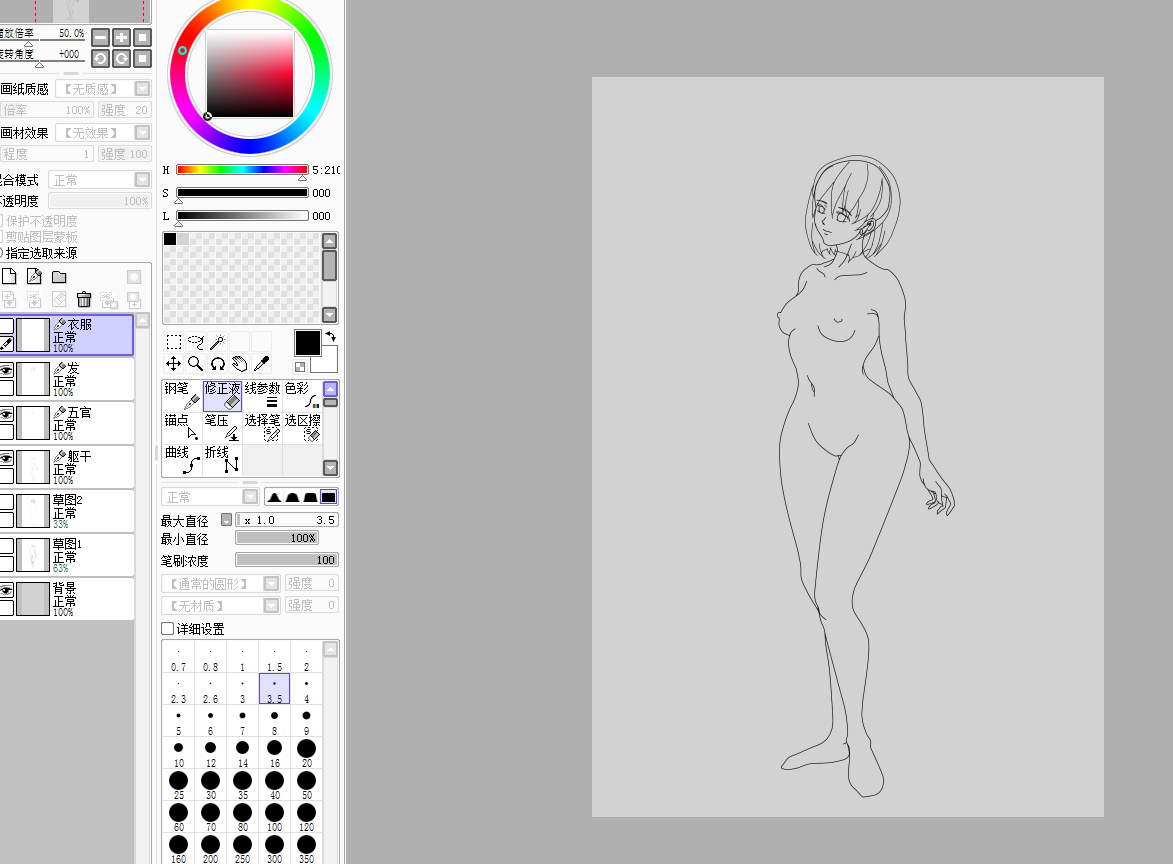Click the black swatch in palette
Screen dimensions: 1173x864
[x=170, y=239]
